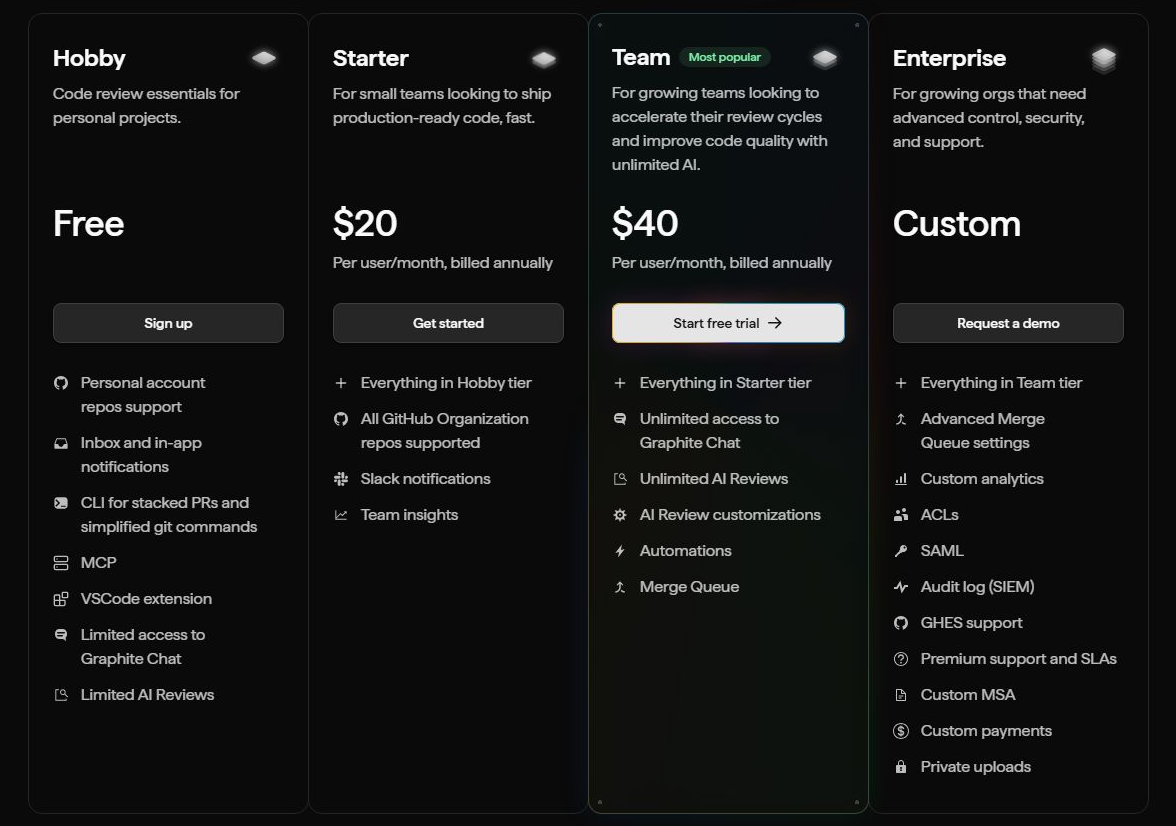Screen dimensions: 1176x826
Task: Click the Custom analytics text
Action: click(x=982, y=479)
